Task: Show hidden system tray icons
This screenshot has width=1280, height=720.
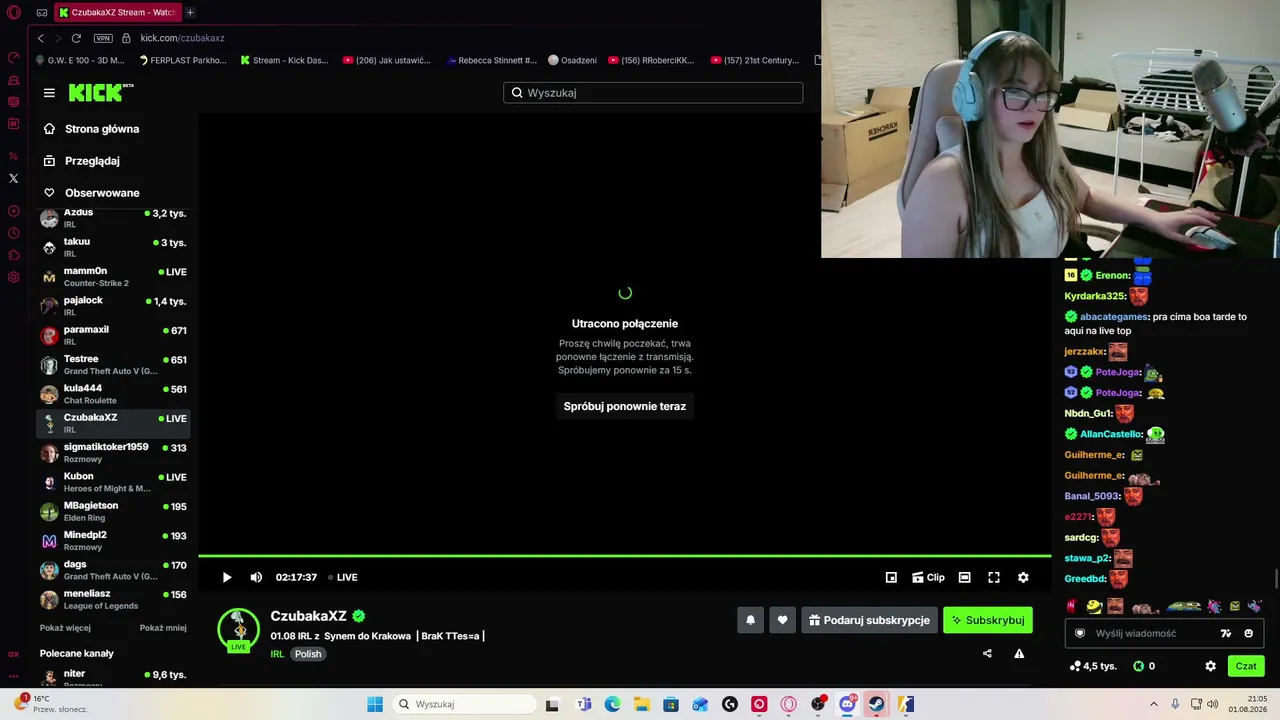Action: tap(1153, 704)
